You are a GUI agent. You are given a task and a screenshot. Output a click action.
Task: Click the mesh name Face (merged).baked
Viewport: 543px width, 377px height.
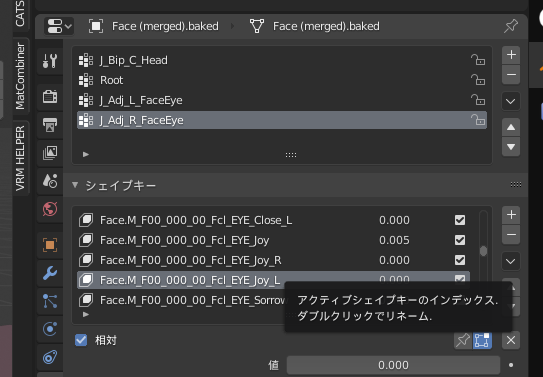click(326, 26)
